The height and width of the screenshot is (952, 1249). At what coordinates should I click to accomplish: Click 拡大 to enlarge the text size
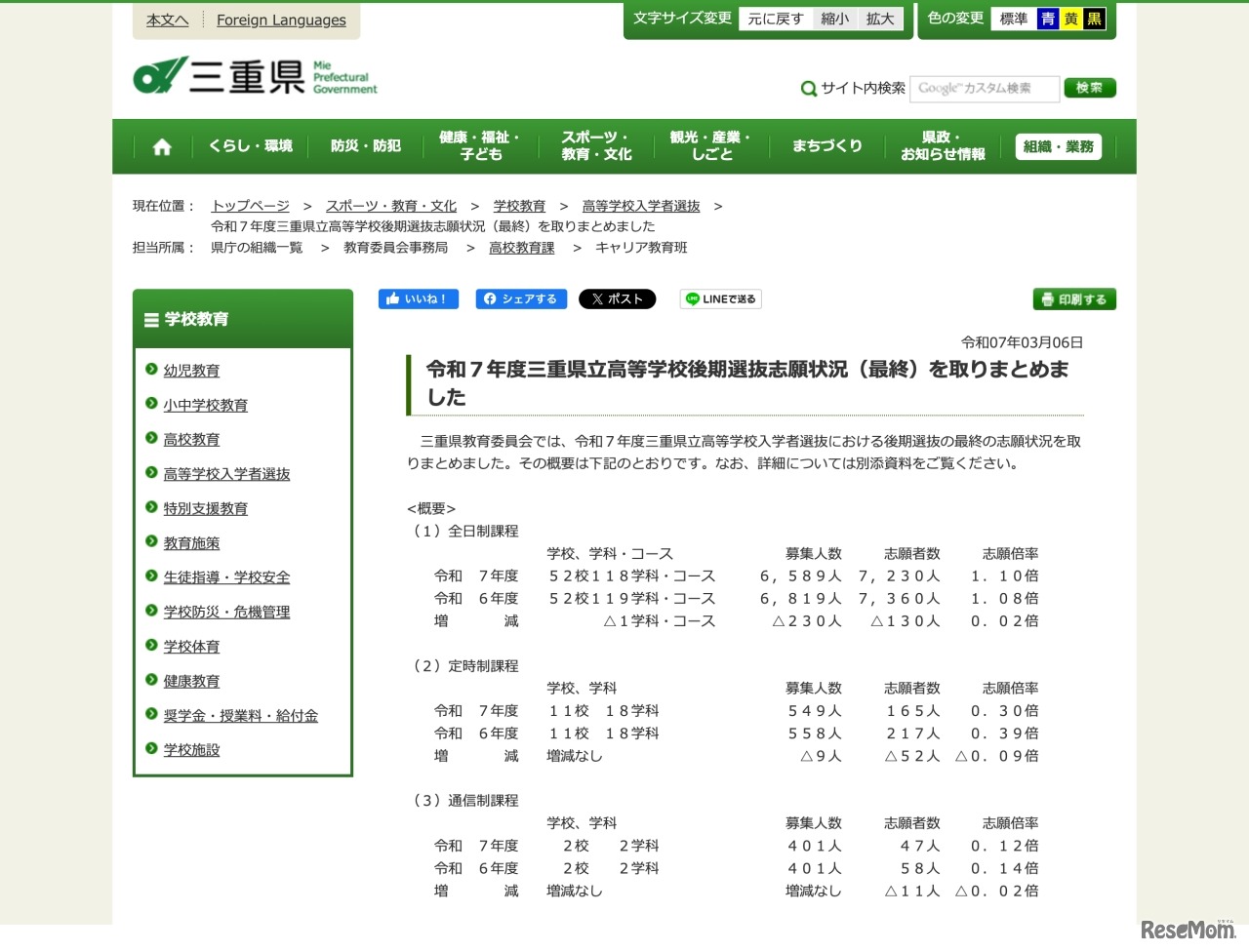[878, 18]
